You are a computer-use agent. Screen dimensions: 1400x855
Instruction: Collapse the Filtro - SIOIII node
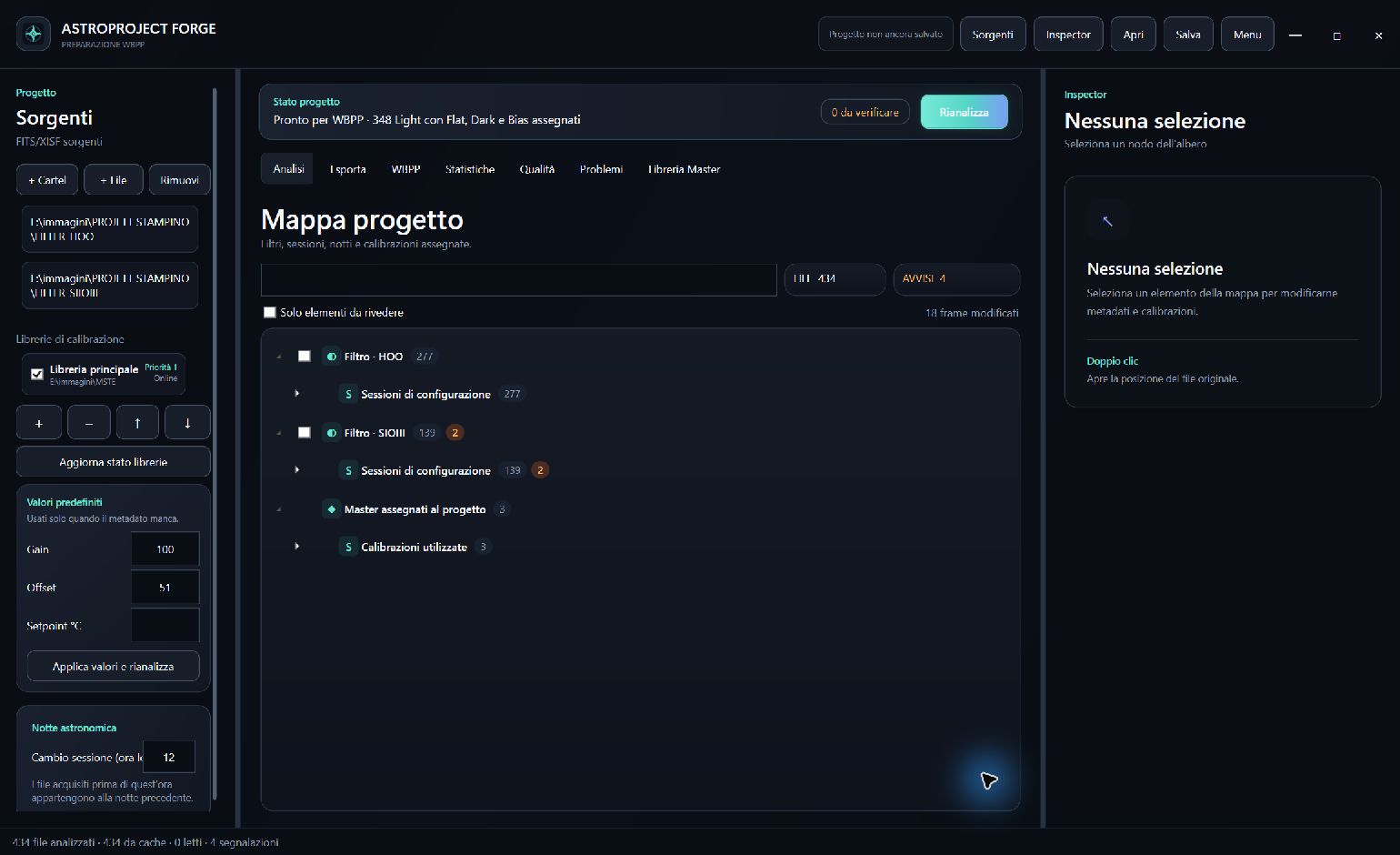coord(279,433)
